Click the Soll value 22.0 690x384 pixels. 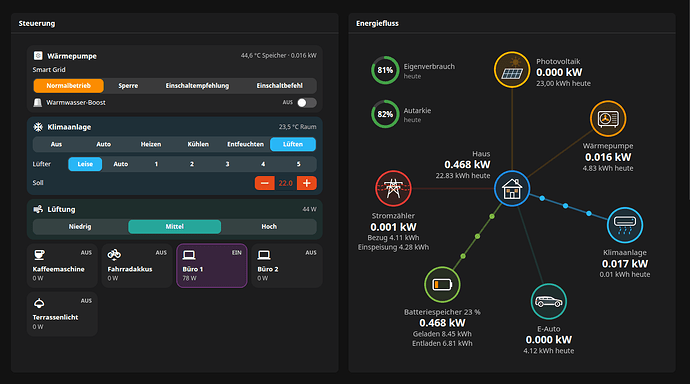point(286,183)
